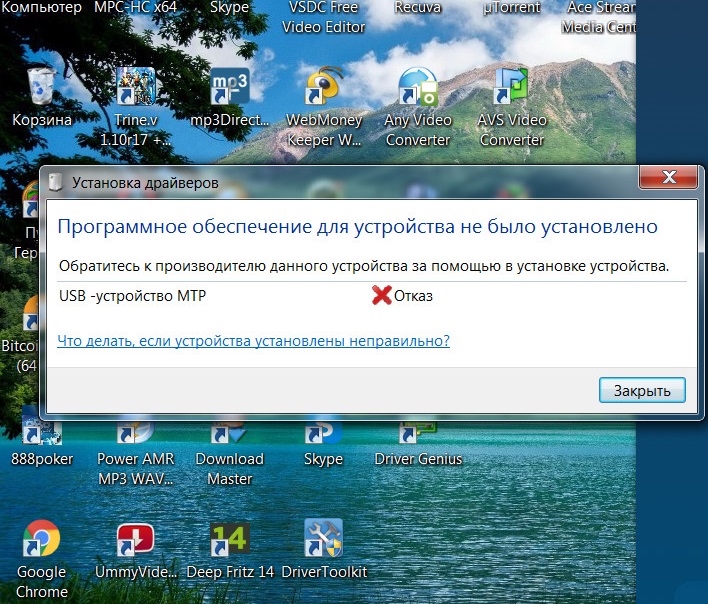Select the Корзина recycle bin icon
Image resolution: width=708 pixels, height=604 pixels.
(x=42, y=90)
